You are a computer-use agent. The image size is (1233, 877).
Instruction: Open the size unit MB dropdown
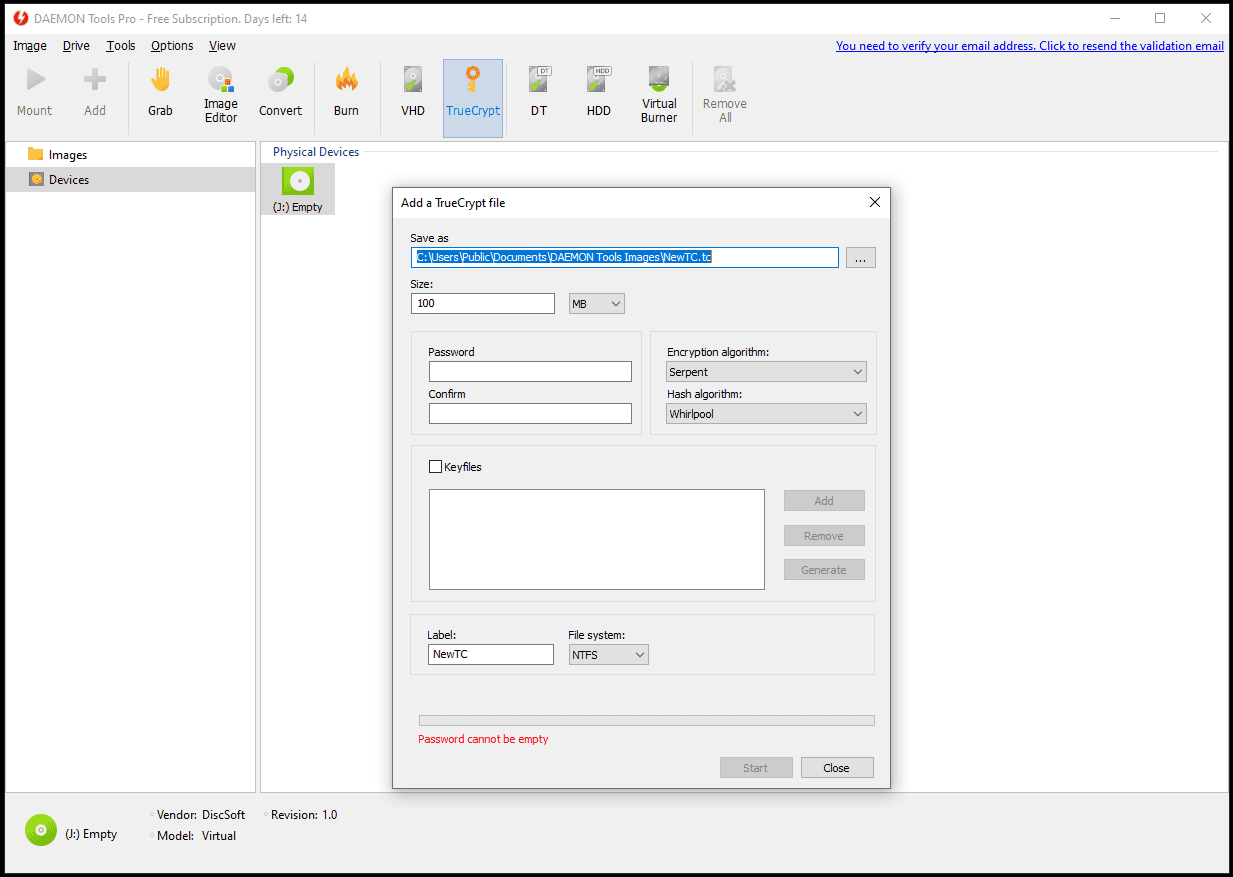pos(596,303)
